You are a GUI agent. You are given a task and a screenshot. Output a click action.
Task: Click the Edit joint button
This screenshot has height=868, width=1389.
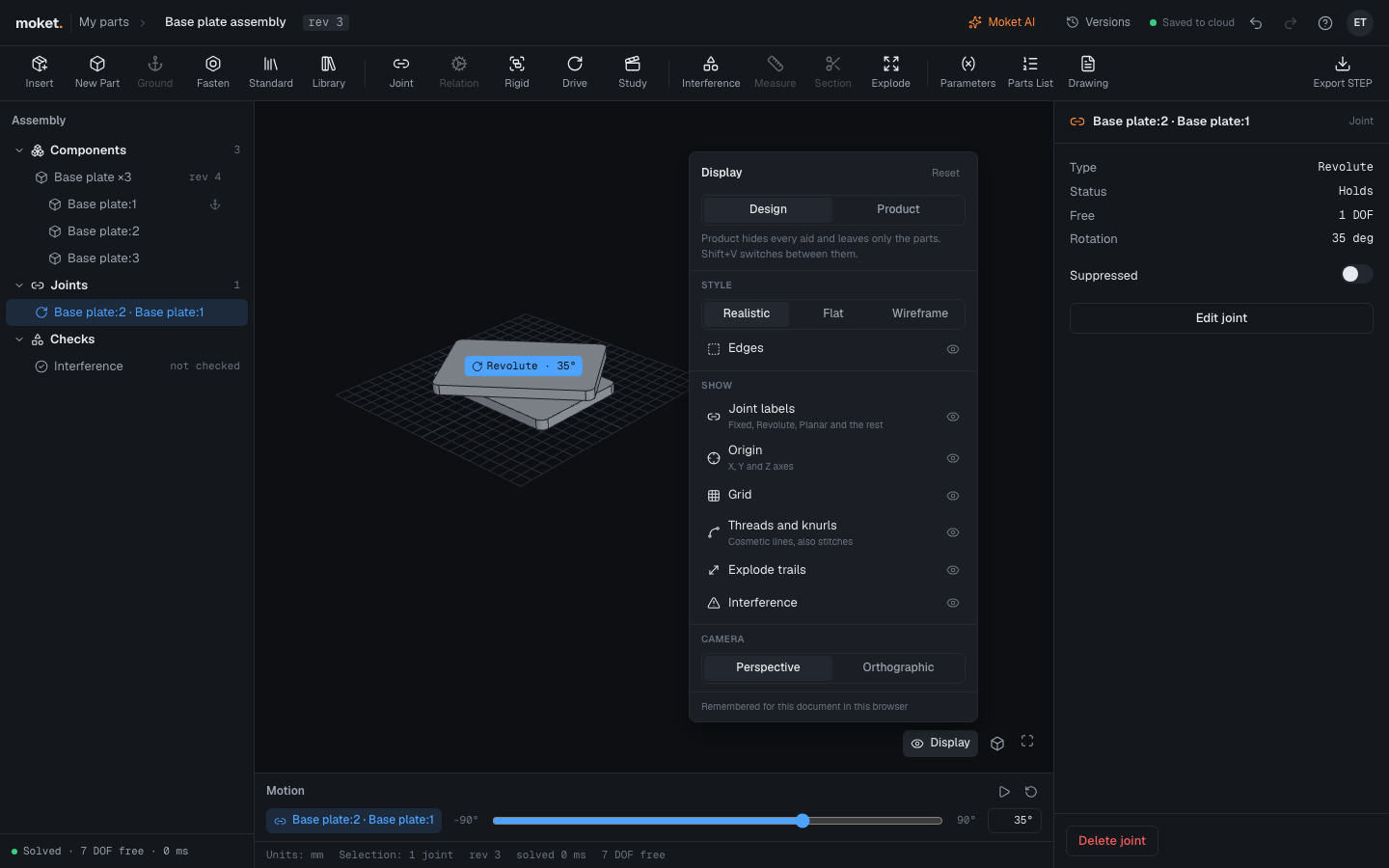click(1221, 318)
